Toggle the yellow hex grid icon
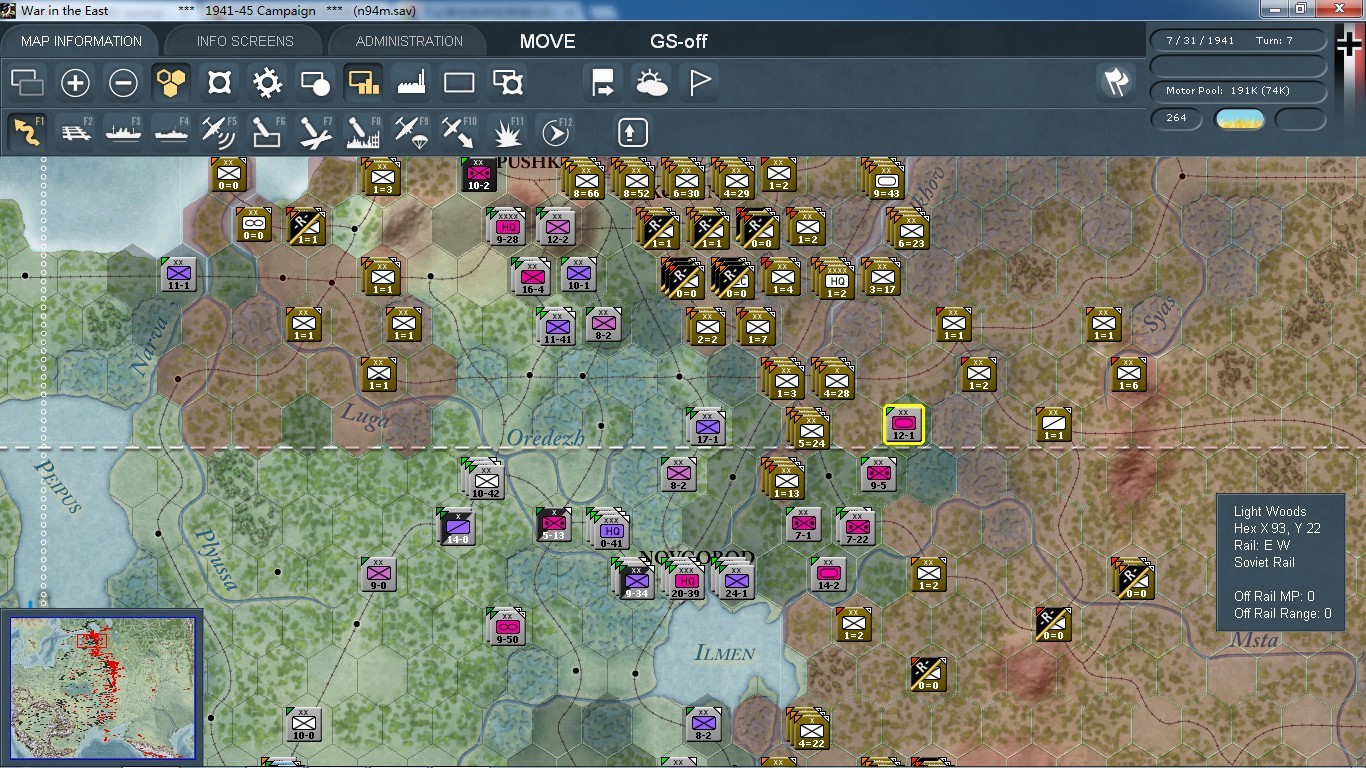The image size is (1366, 768). 171,83
